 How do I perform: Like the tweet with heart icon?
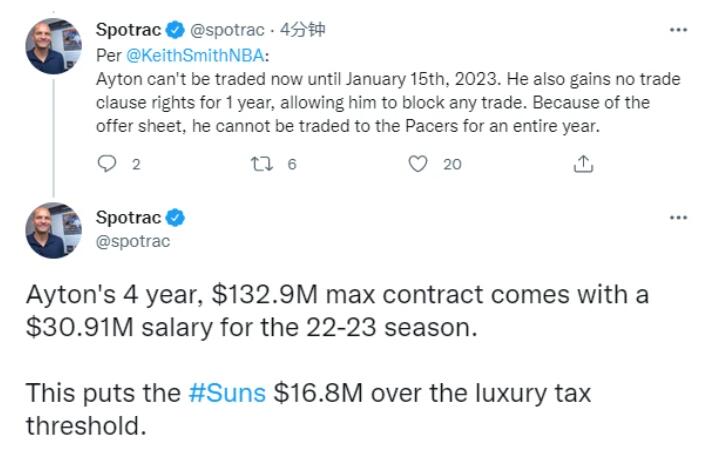coord(419,164)
